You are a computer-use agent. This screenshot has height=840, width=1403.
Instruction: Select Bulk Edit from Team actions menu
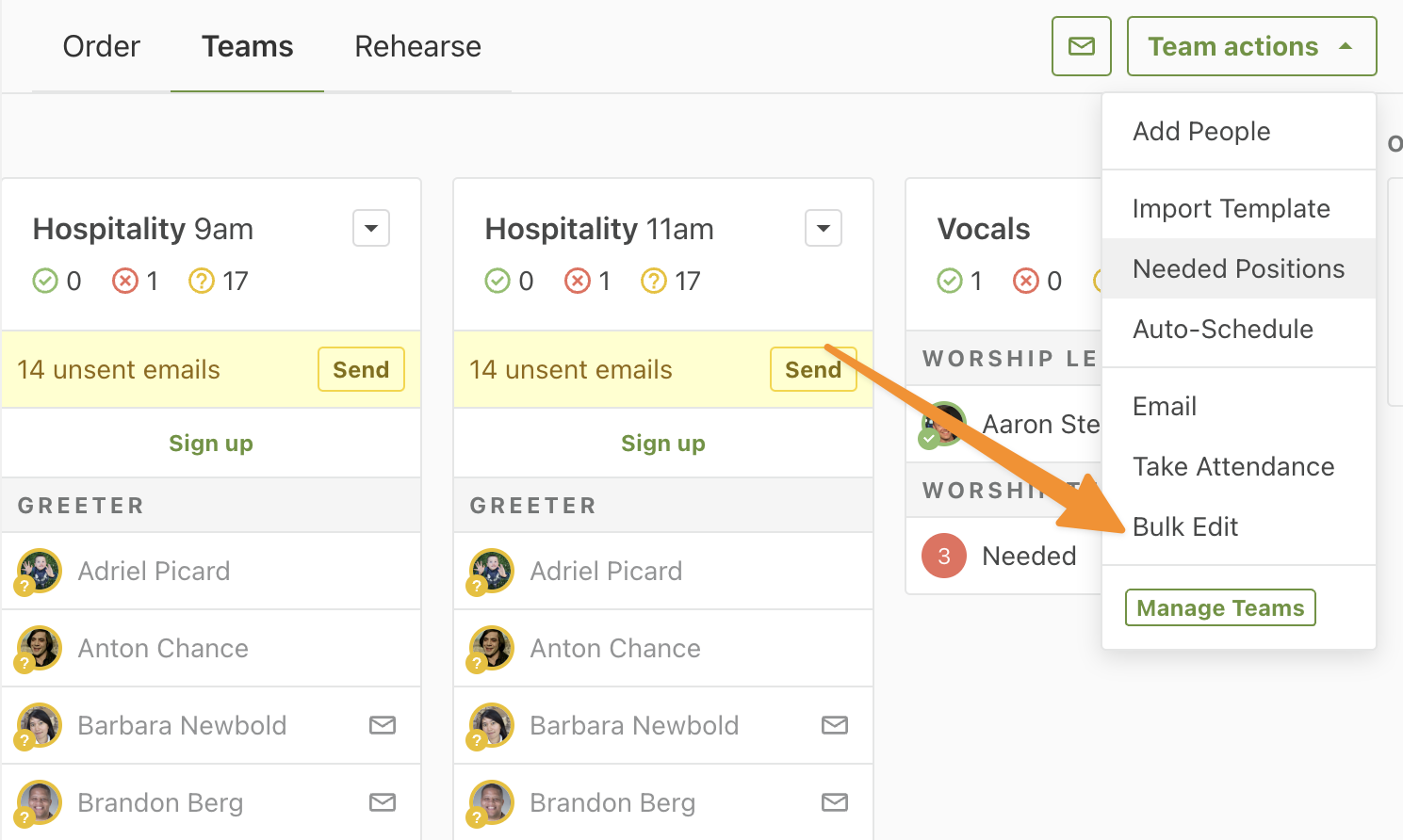[x=1185, y=526]
